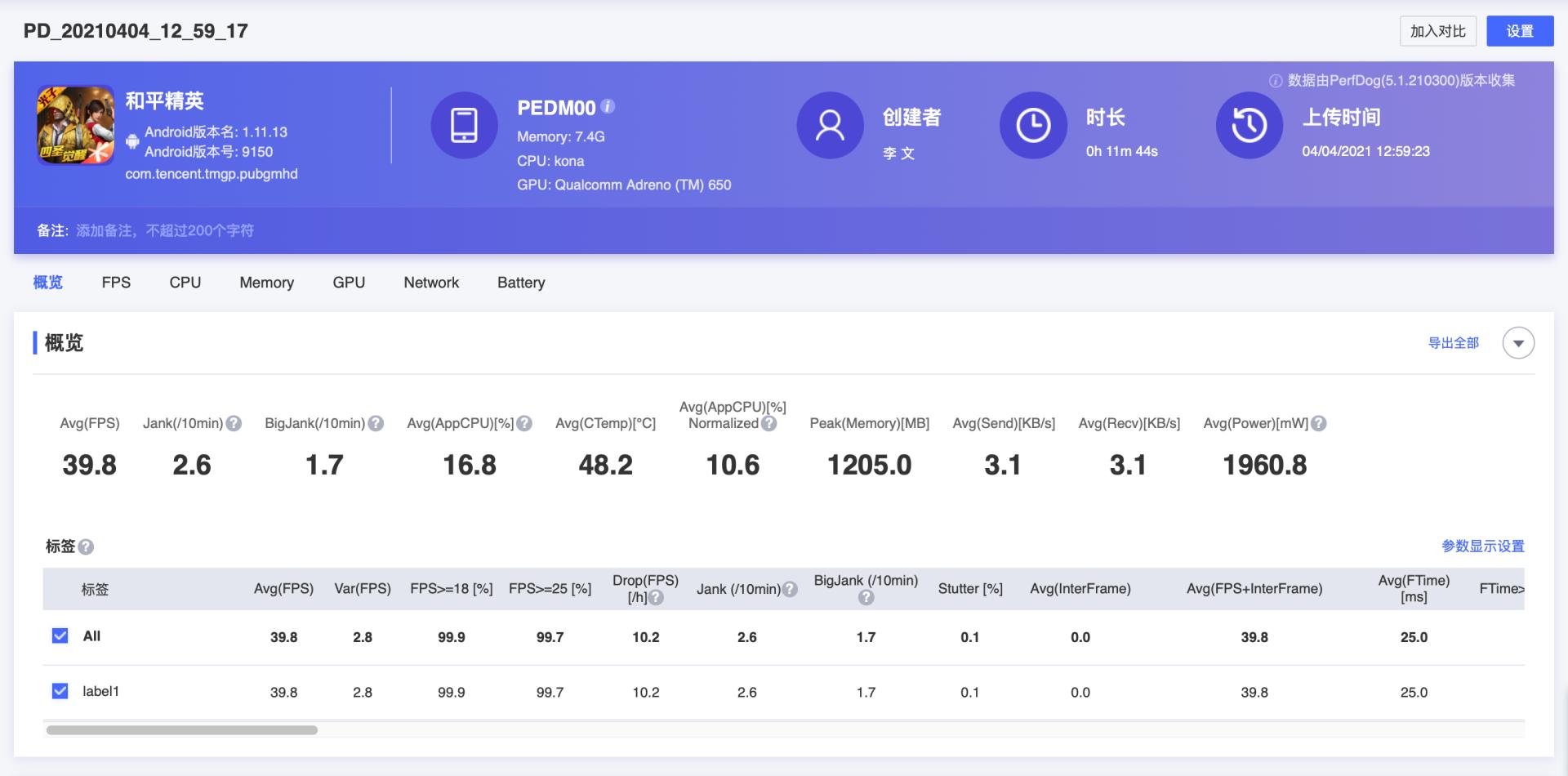
Task: Click the upload timestamp 04/04/2021 12:59:23
Action: pyautogui.click(x=1365, y=151)
